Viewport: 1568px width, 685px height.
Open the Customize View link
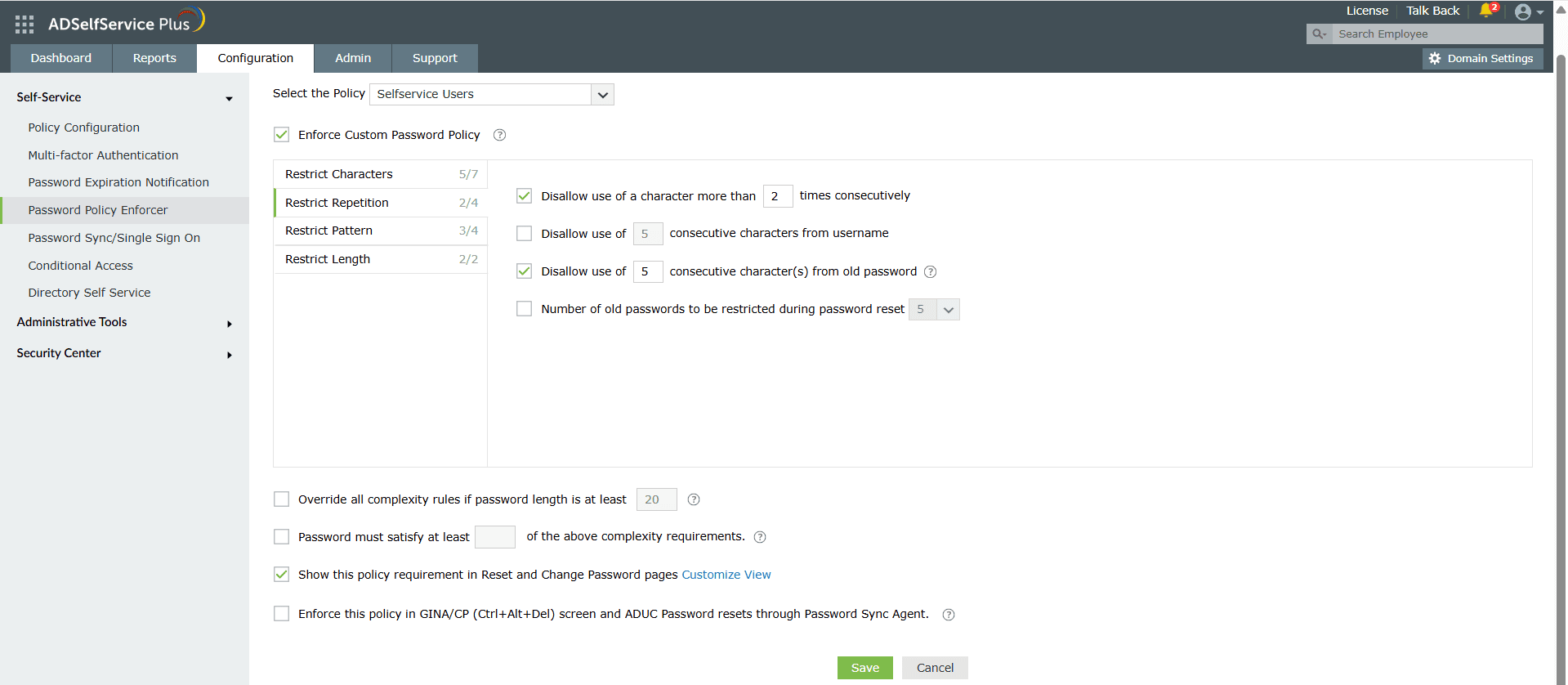pyautogui.click(x=726, y=575)
